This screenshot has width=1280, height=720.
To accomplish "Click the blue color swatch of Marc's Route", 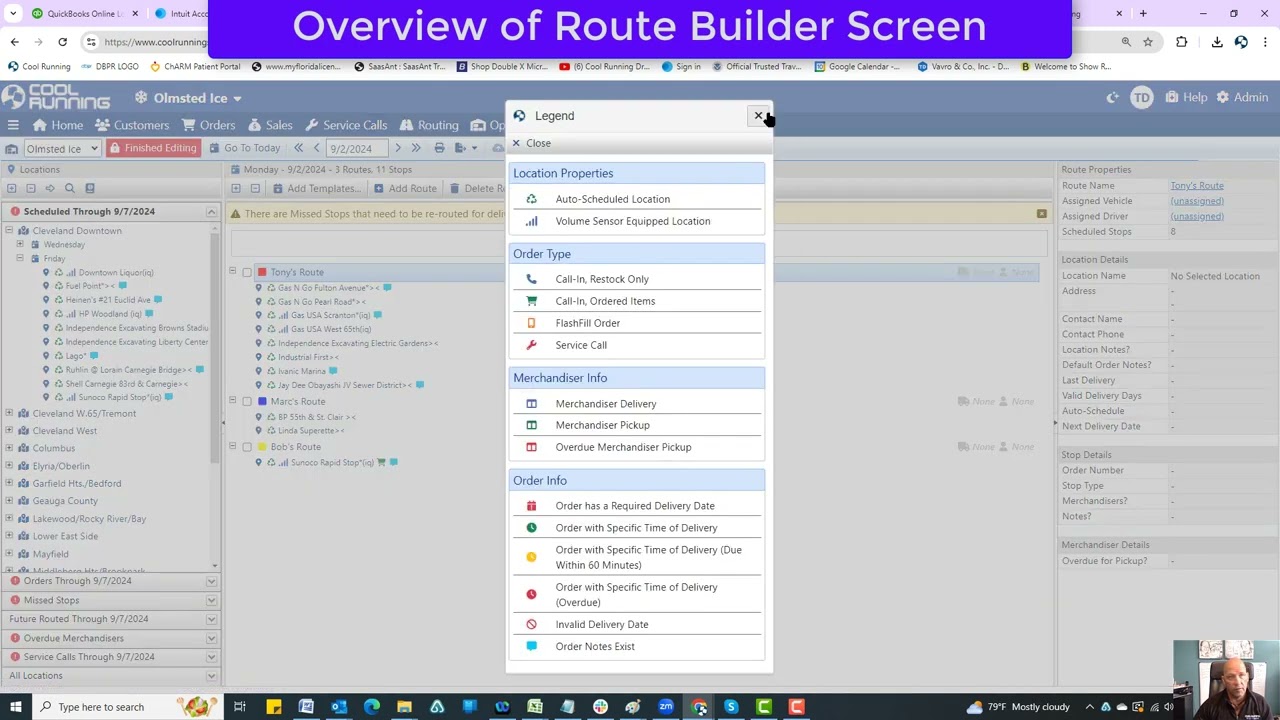I will tap(262, 402).
